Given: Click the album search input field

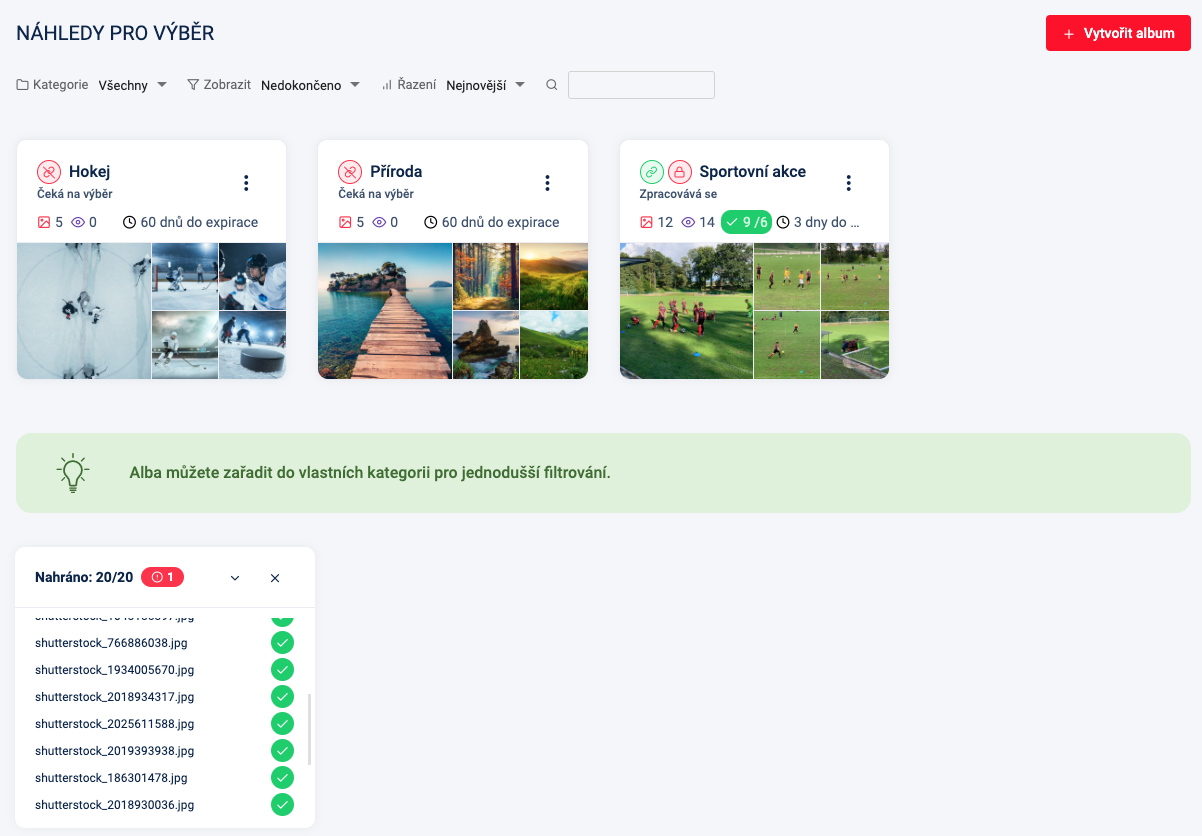Looking at the screenshot, I should pyautogui.click(x=641, y=85).
